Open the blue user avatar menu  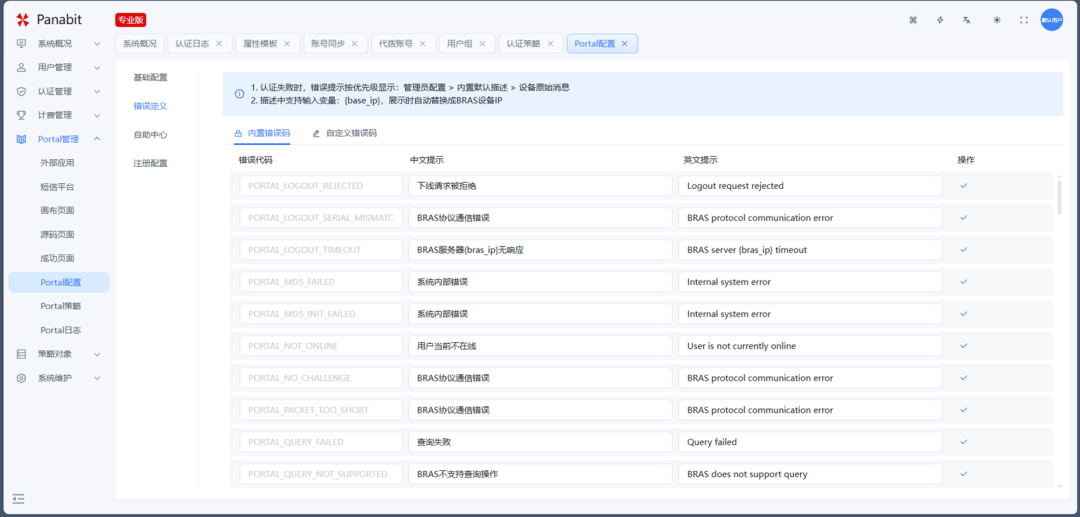click(x=1052, y=20)
